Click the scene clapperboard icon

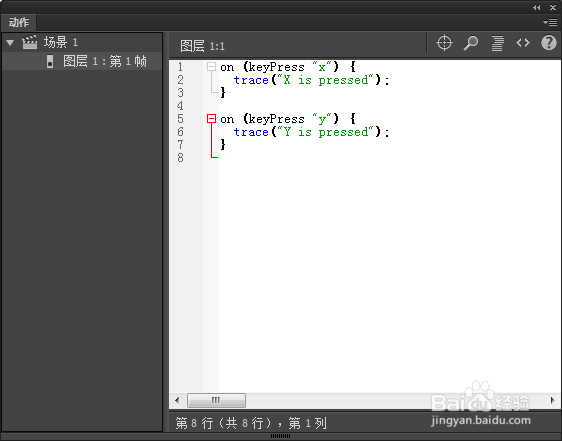29,42
